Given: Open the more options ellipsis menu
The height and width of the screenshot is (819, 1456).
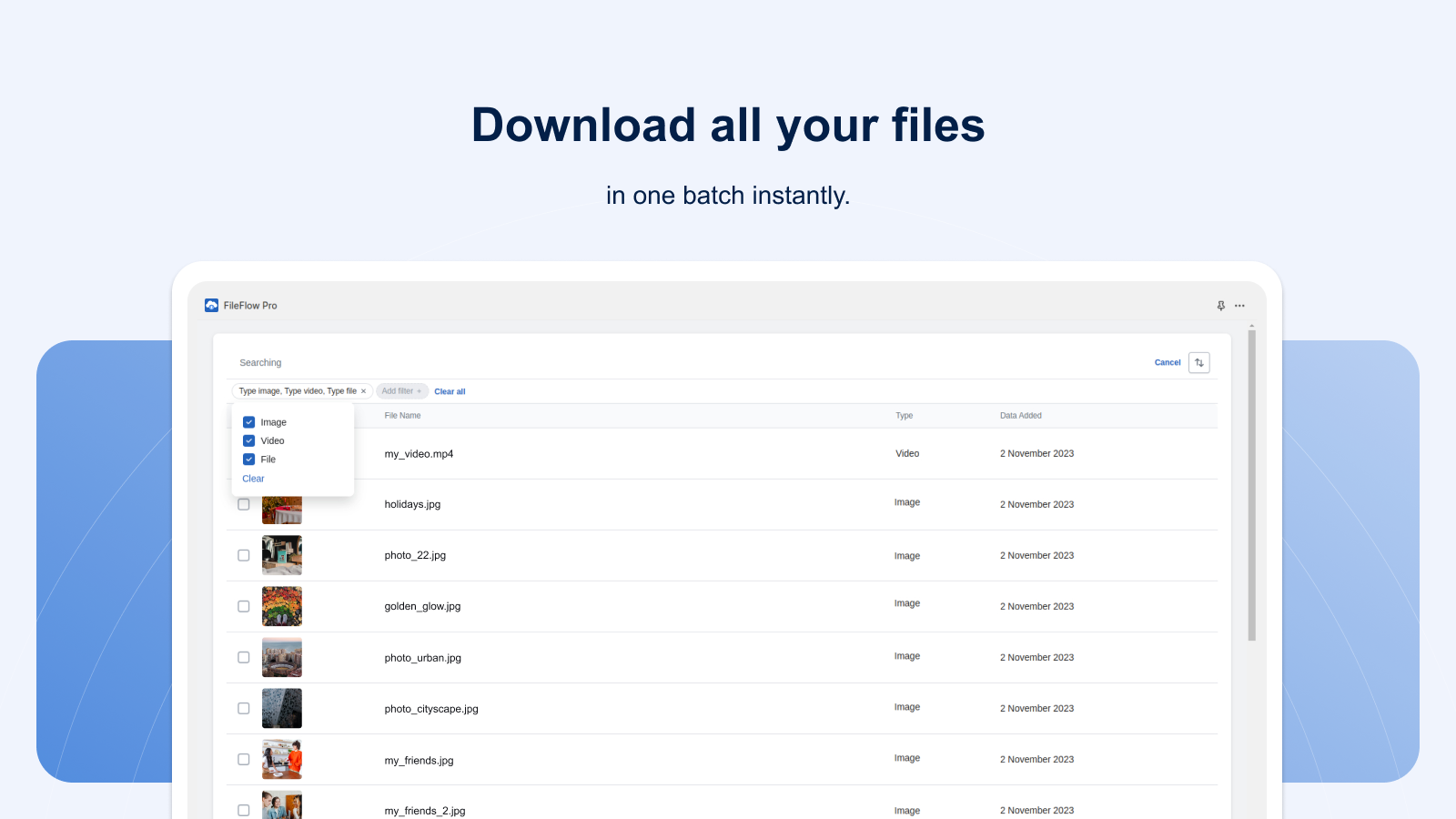Looking at the screenshot, I should point(1239,306).
